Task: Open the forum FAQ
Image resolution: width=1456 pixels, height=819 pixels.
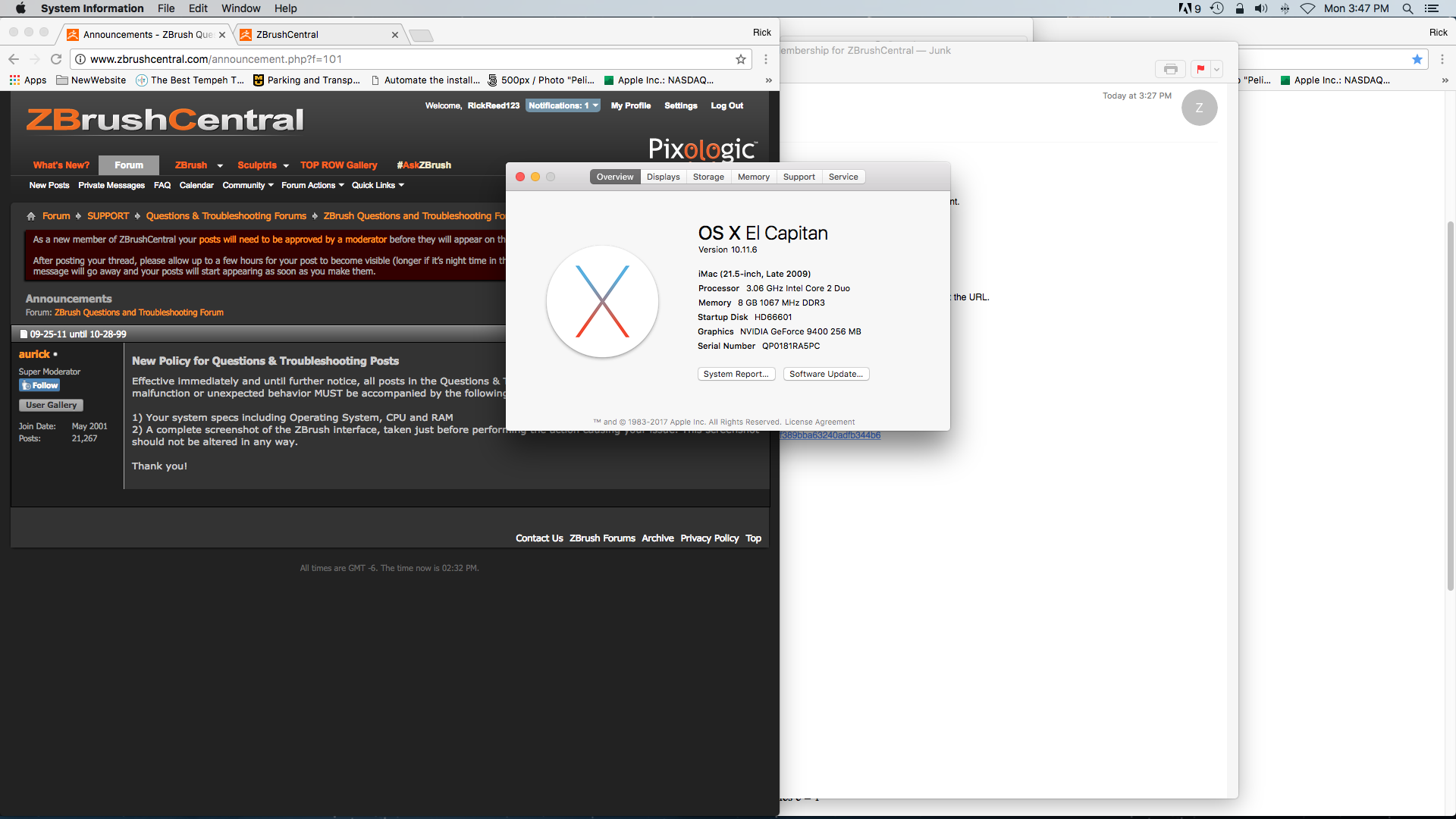Action: pyautogui.click(x=162, y=185)
